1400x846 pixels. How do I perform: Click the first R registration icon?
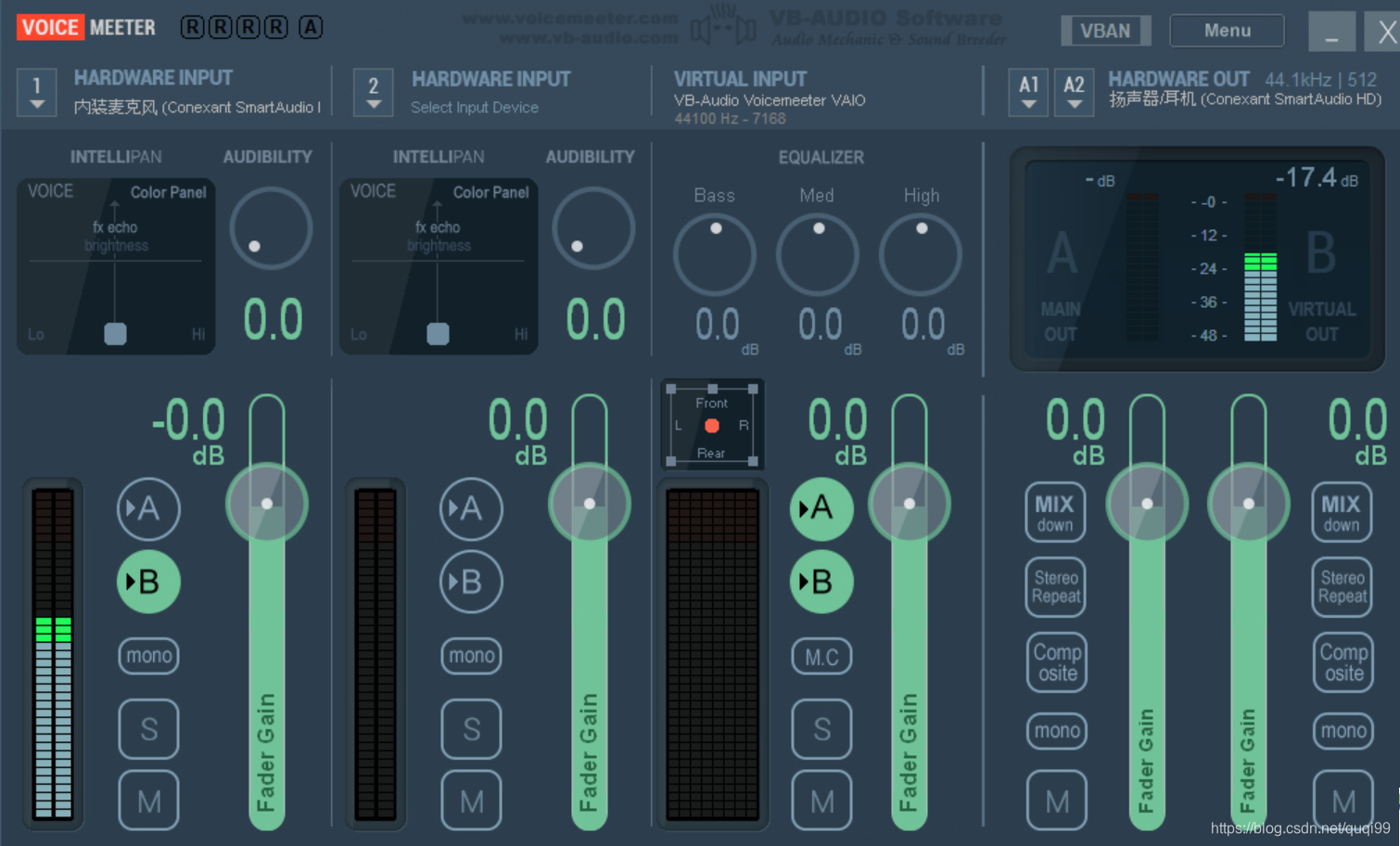[x=192, y=28]
